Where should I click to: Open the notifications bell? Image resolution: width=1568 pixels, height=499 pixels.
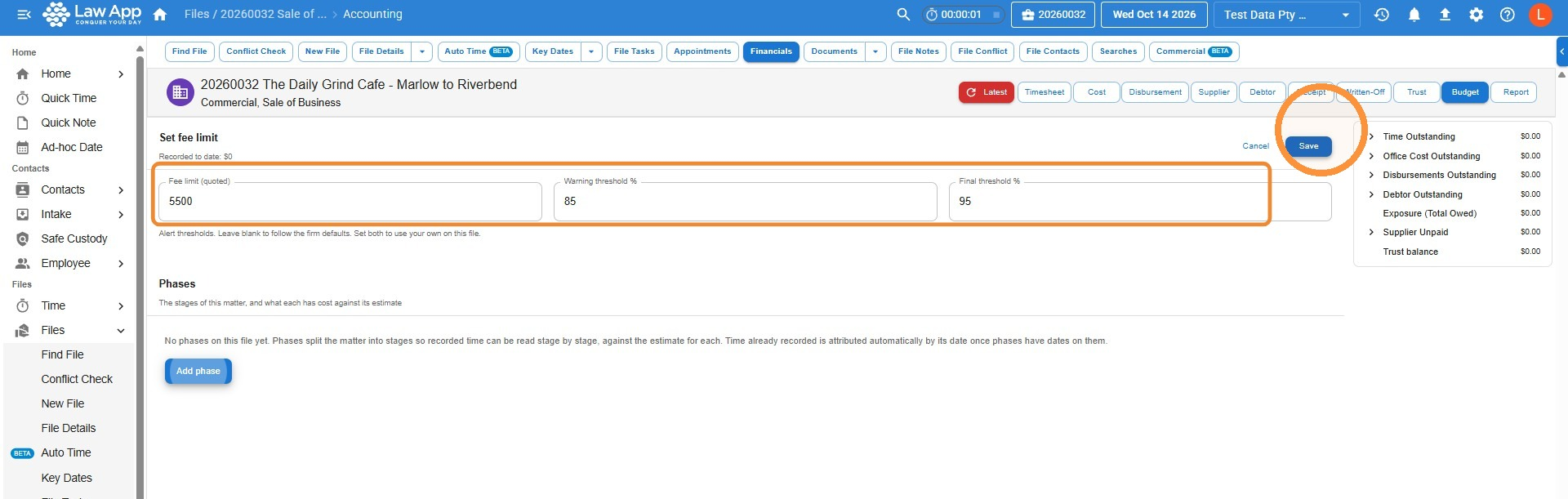coord(1414,14)
